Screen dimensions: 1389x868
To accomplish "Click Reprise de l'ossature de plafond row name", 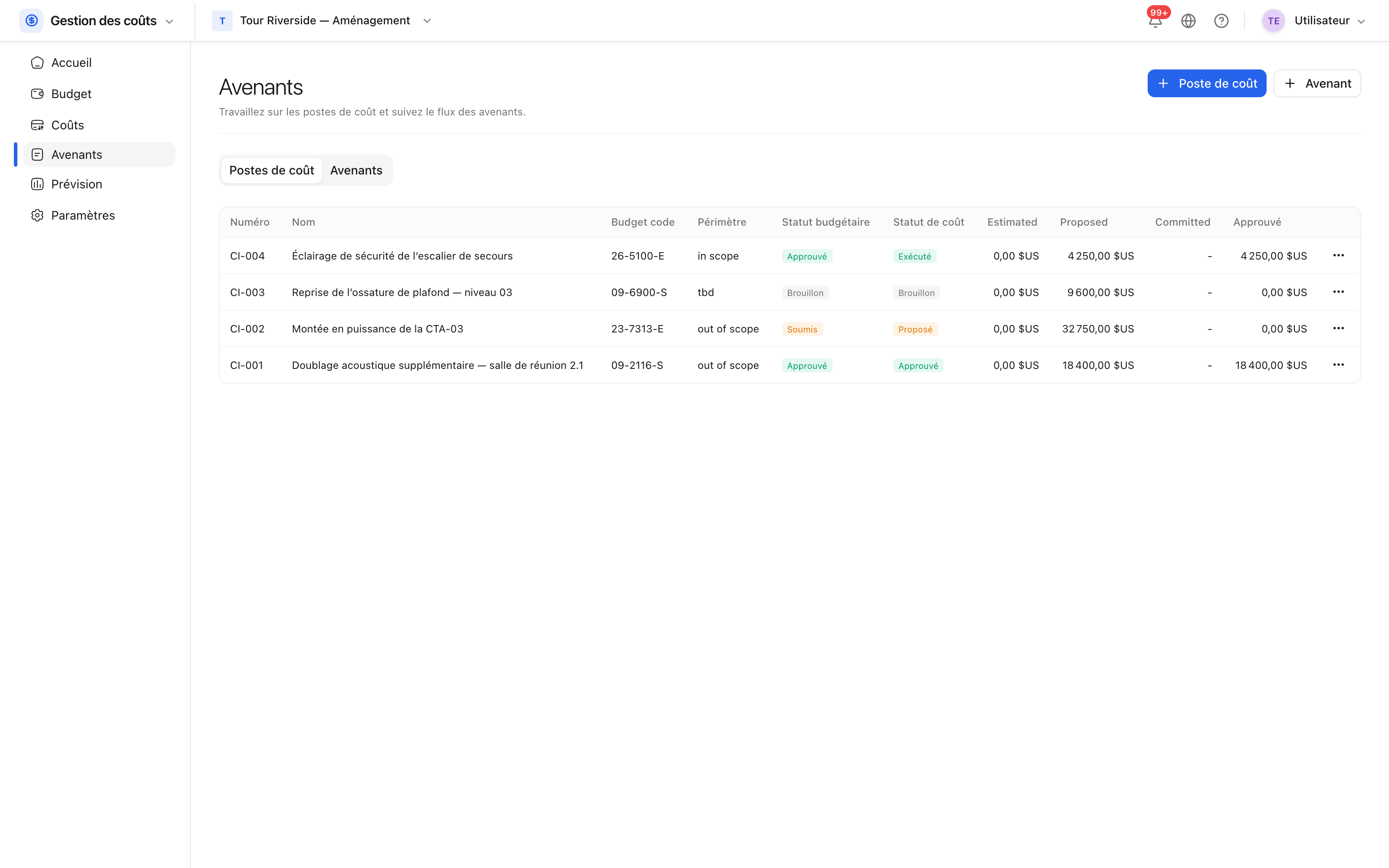I will pos(402,292).
